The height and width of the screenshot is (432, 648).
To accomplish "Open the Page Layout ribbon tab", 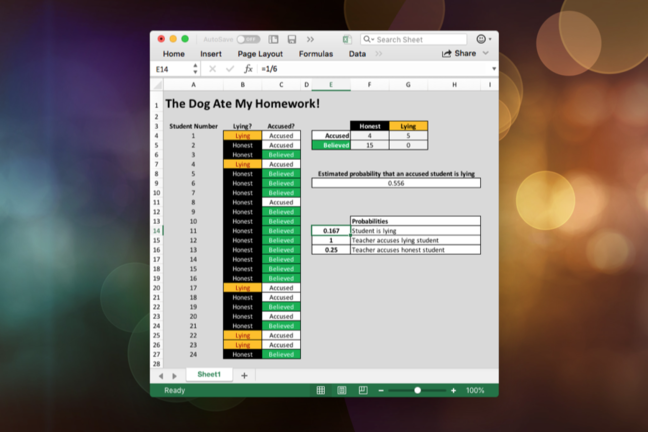I will click(260, 54).
